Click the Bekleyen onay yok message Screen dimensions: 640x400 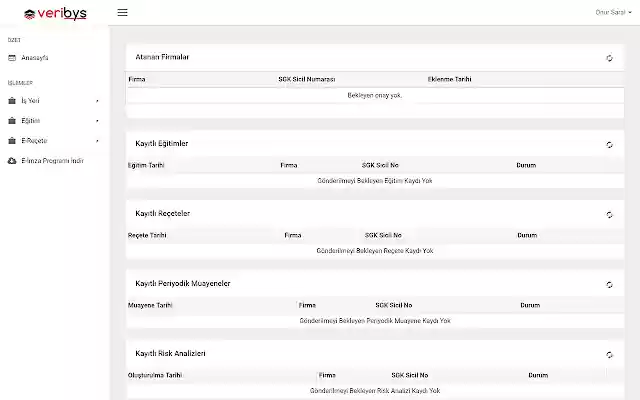(375, 96)
